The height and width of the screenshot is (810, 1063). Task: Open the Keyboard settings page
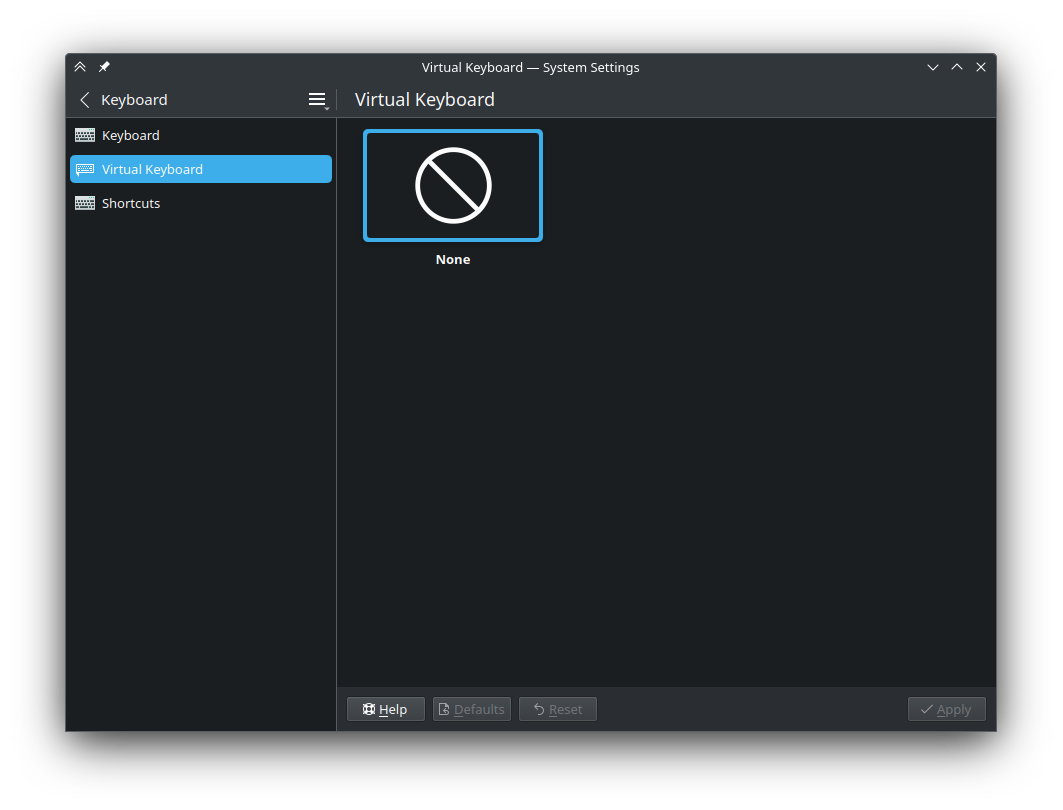click(131, 135)
